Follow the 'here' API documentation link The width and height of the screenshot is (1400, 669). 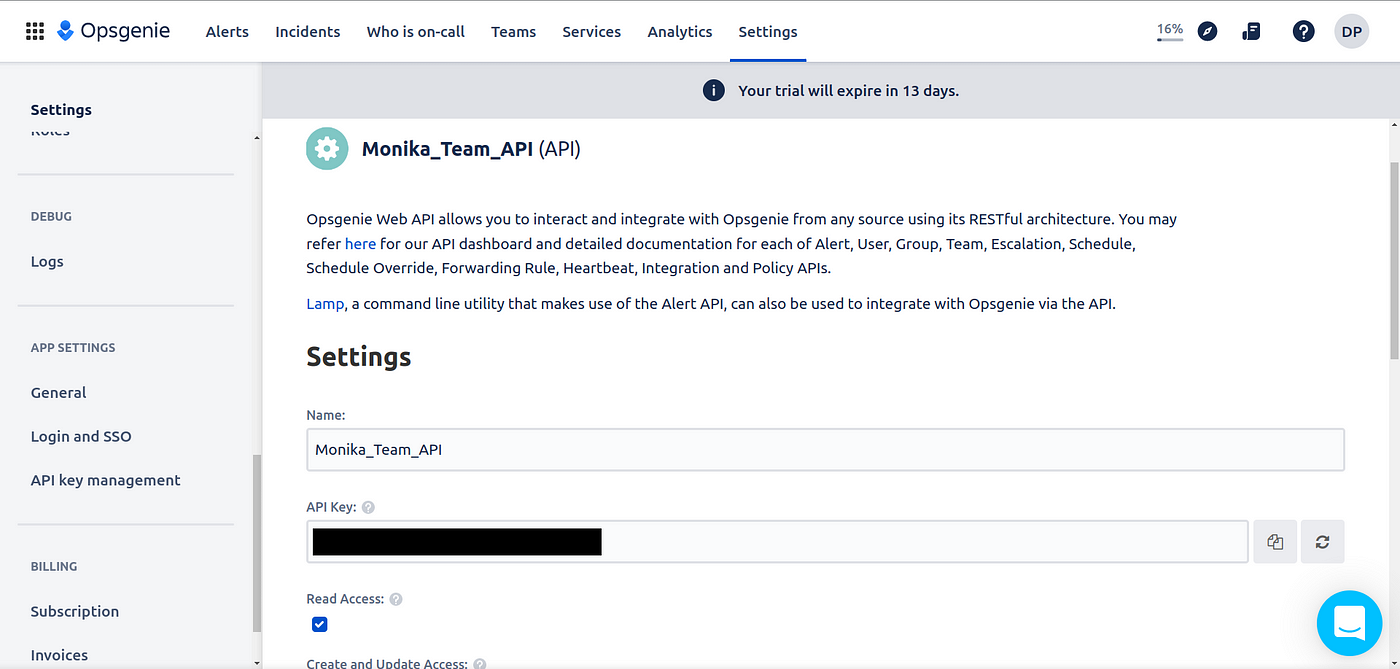tap(360, 243)
